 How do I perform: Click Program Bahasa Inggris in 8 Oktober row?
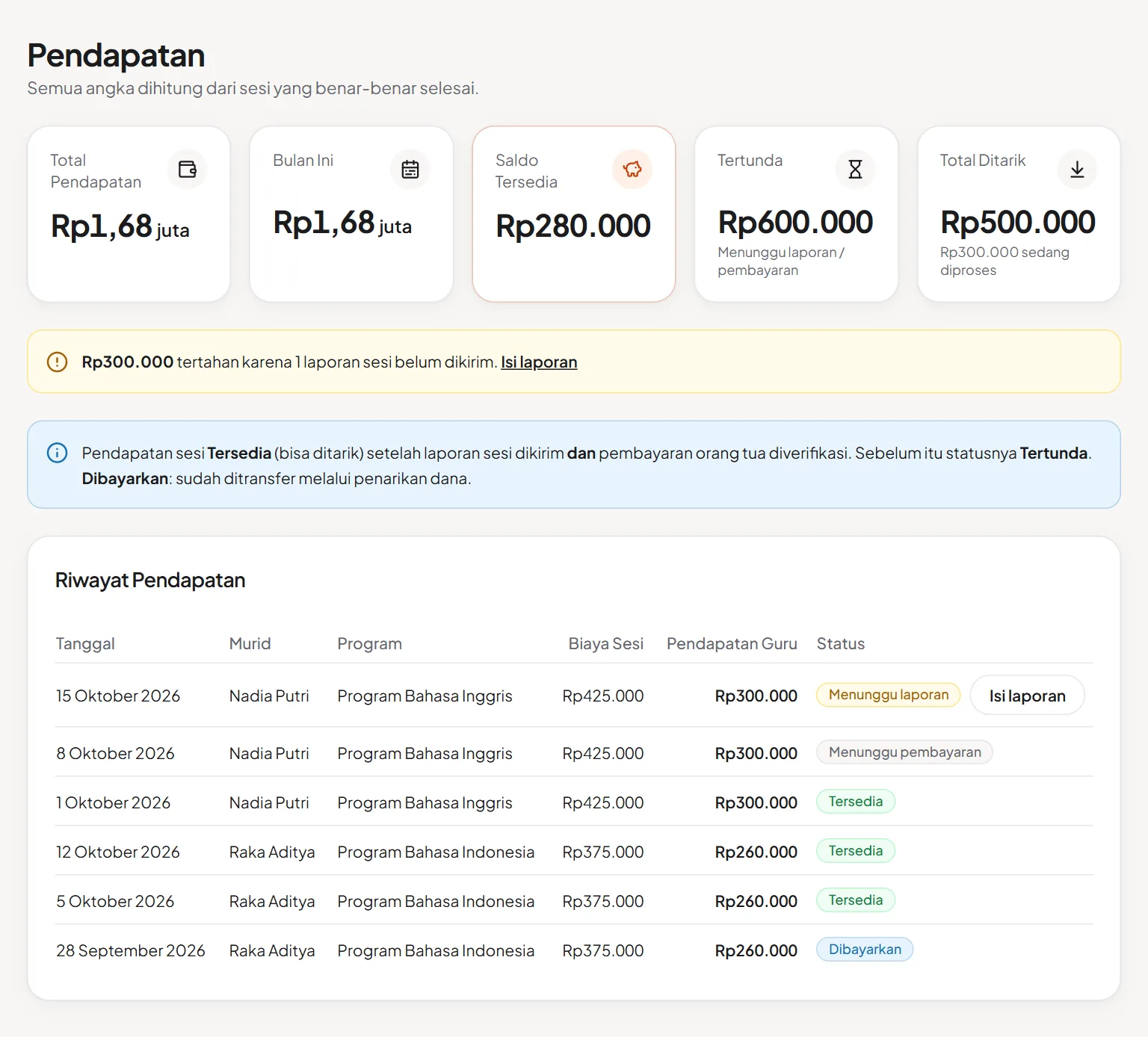click(x=425, y=754)
